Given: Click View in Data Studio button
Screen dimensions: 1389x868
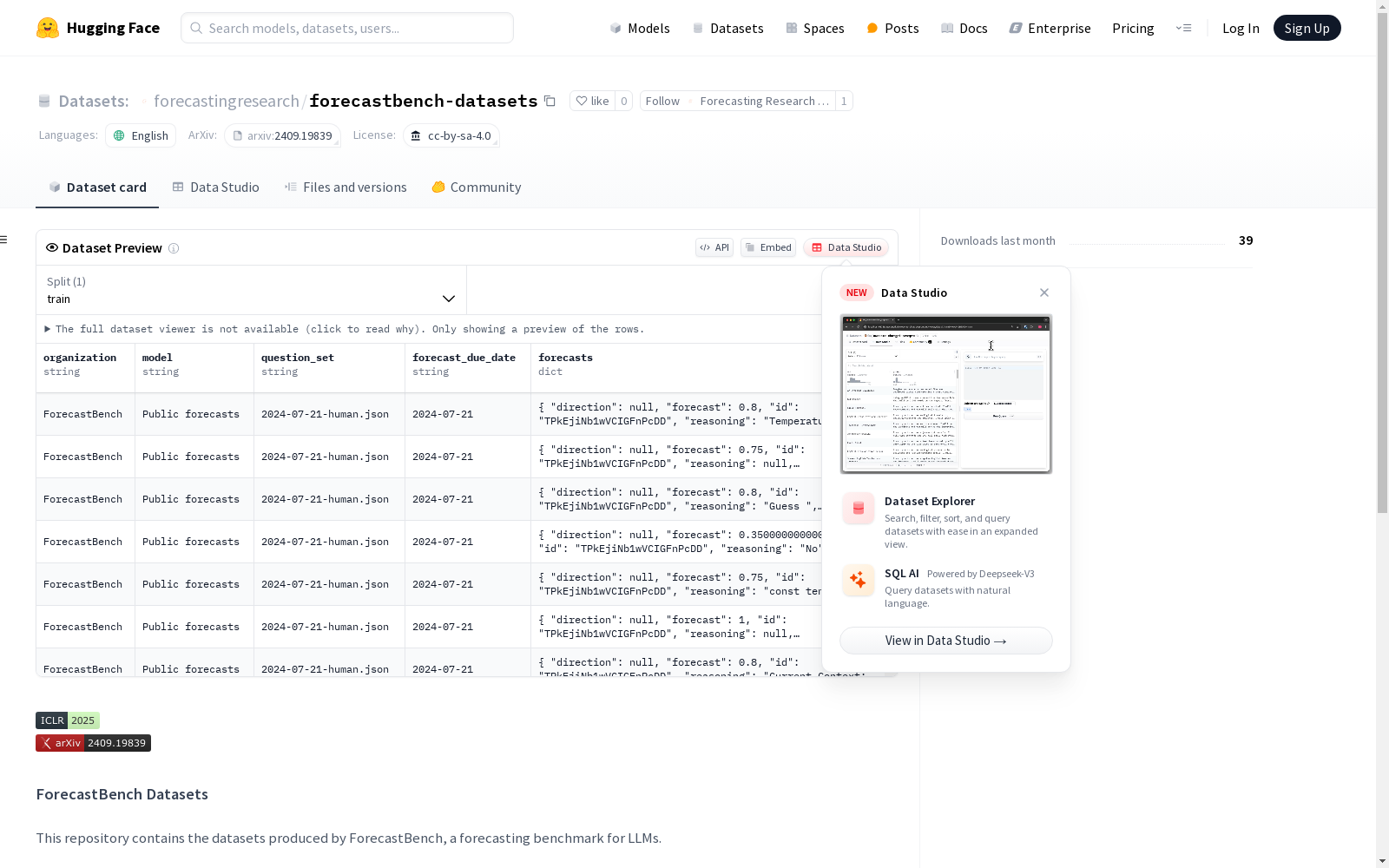Looking at the screenshot, I should click(946, 641).
